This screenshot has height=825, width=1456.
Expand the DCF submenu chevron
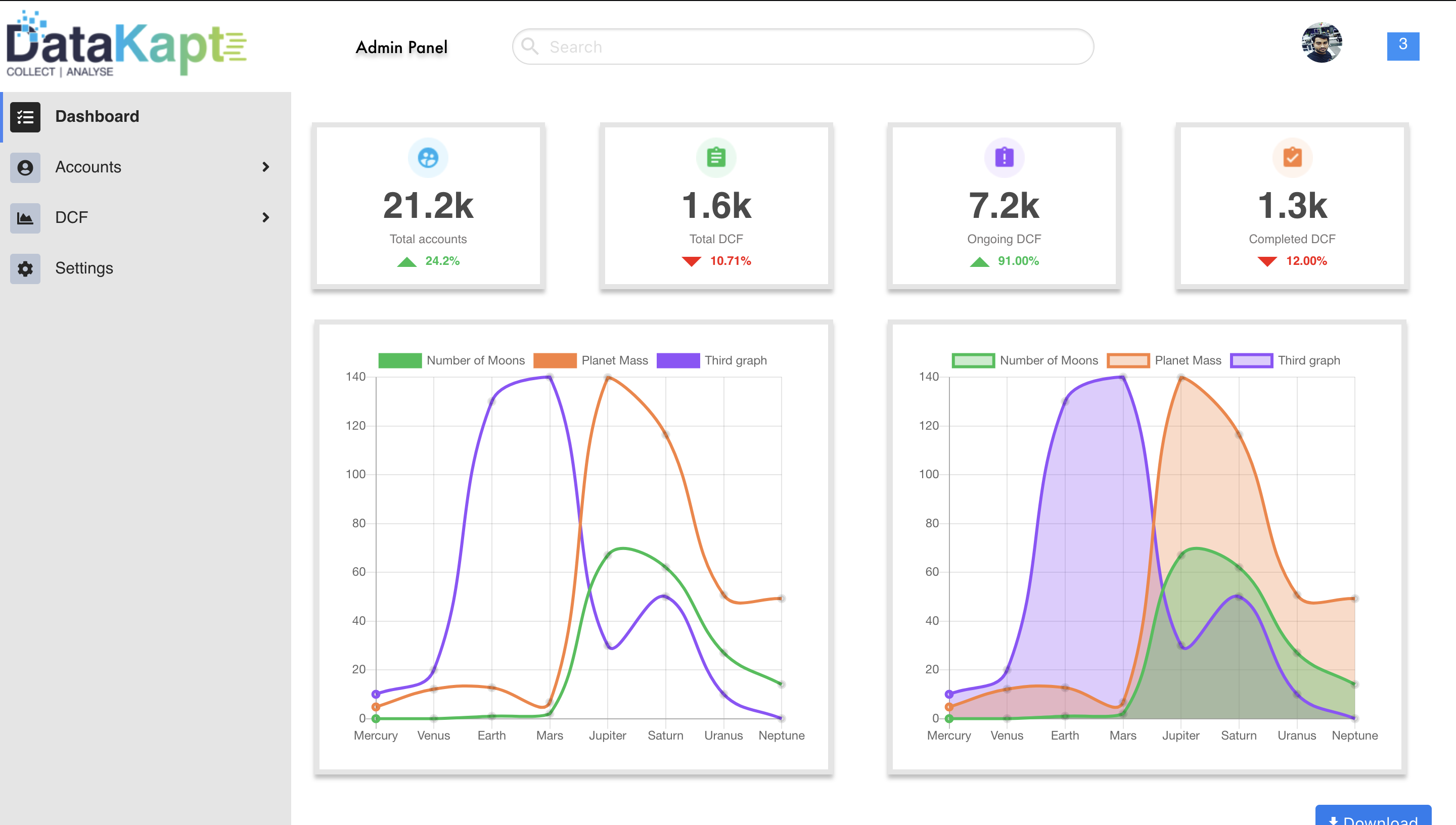266,217
